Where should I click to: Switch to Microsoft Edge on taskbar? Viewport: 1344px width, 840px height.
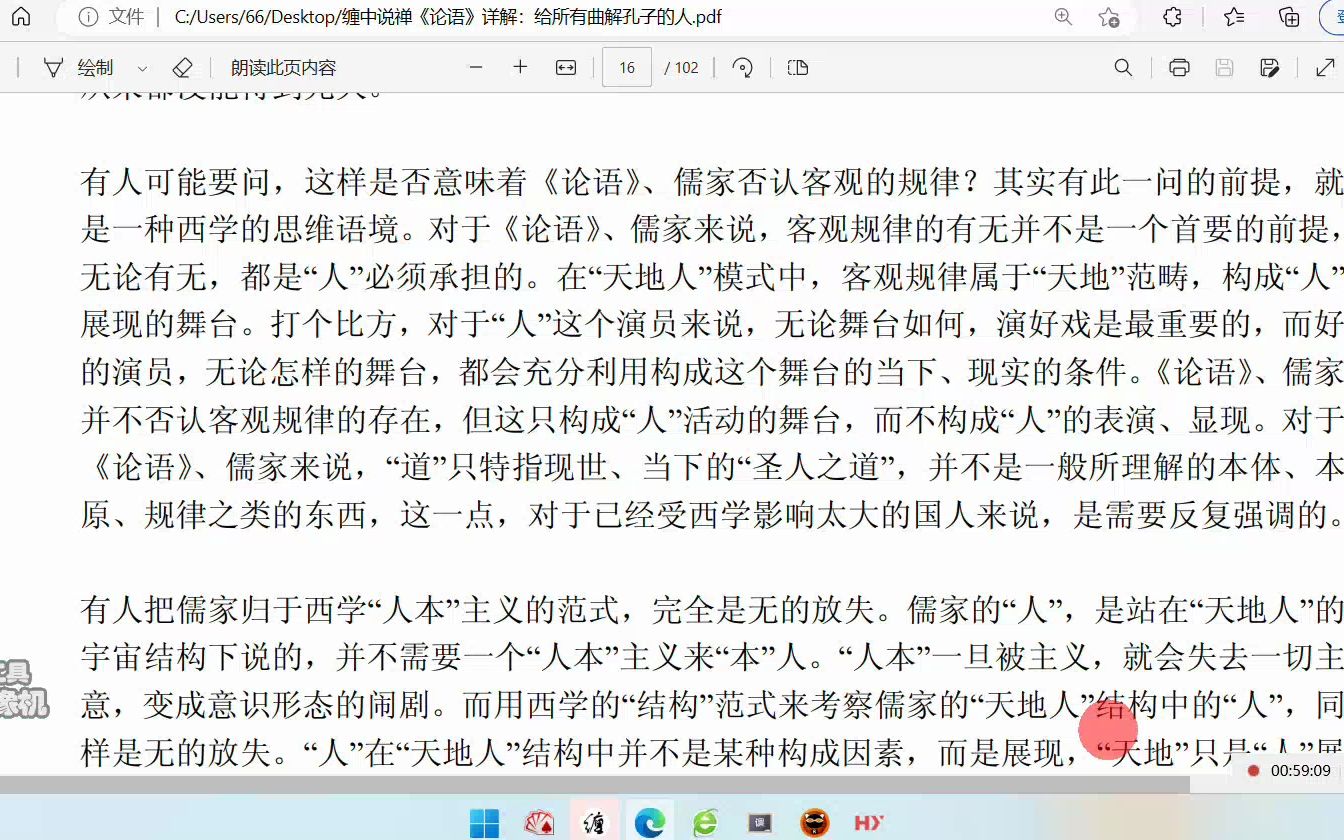tap(650, 823)
